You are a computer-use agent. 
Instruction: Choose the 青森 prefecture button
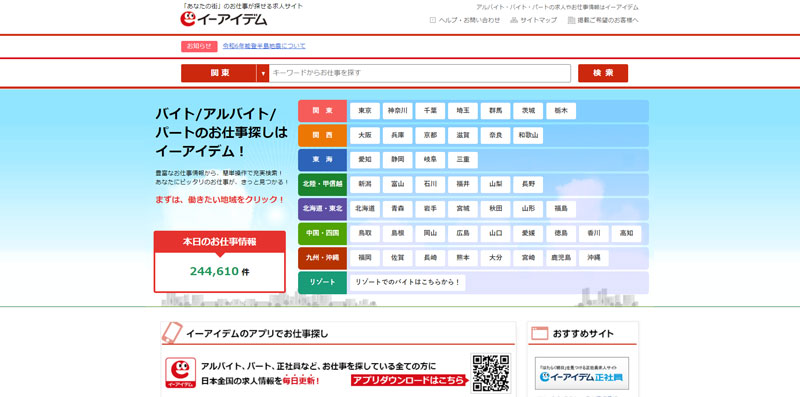click(397, 209)
